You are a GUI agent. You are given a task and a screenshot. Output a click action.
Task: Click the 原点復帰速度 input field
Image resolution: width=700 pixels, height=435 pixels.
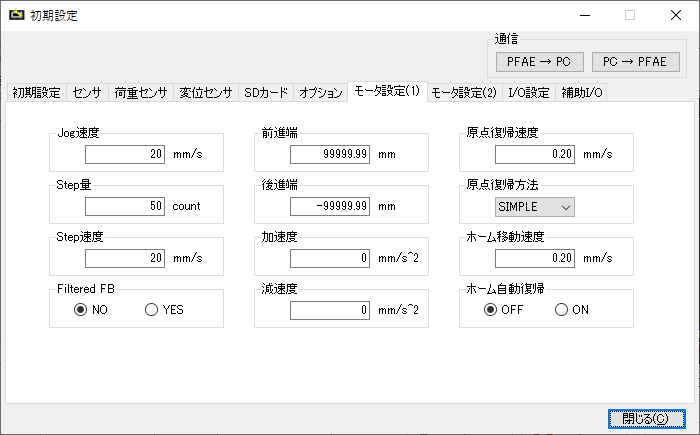tap(535, 155)
